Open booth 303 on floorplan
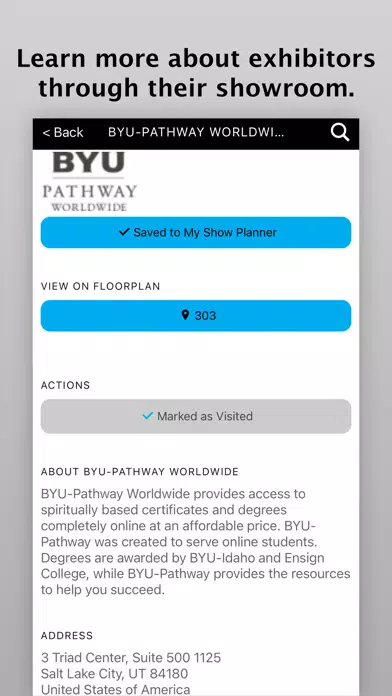This screenshot has width=392, height=696. coord(196,316)
